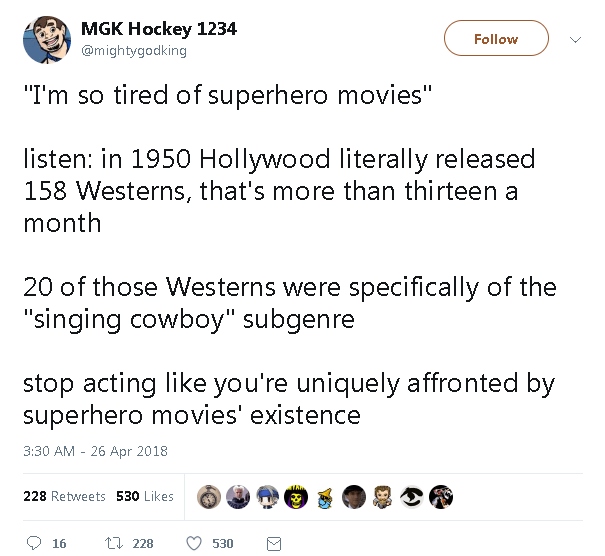Select the yellow skull liker avatar
Viewport: 605px width, 556px height.
(x=296, y=497)
